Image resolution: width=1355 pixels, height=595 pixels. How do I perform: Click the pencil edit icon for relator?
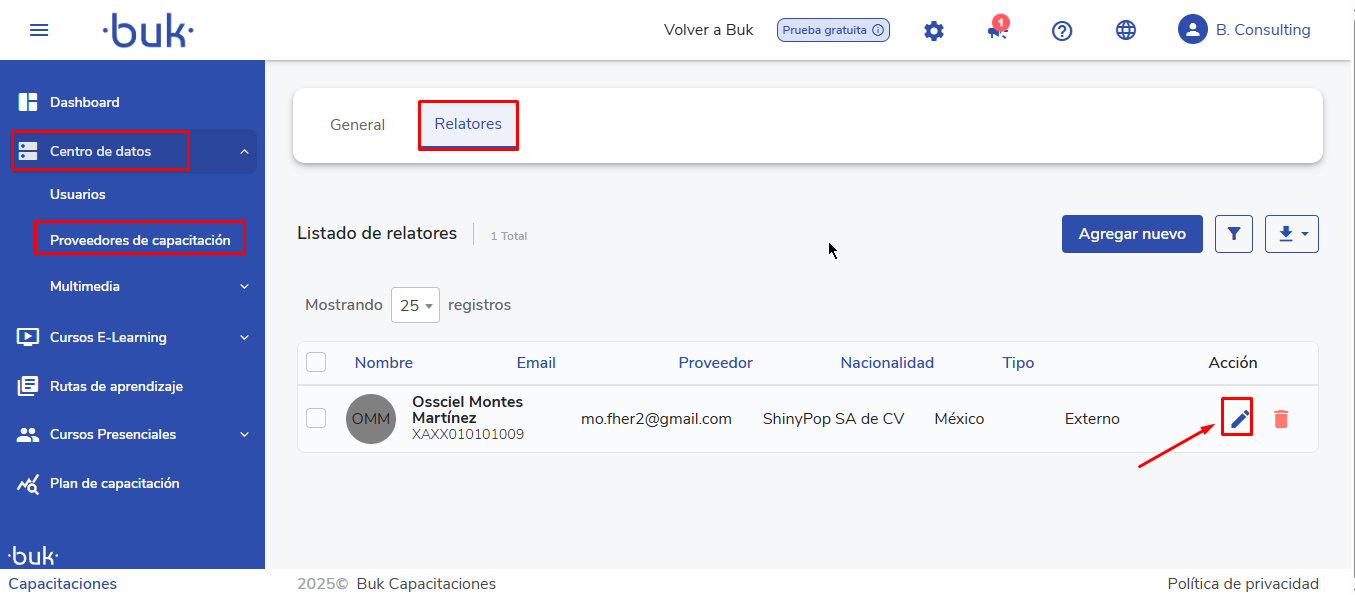coord(1239,419)
